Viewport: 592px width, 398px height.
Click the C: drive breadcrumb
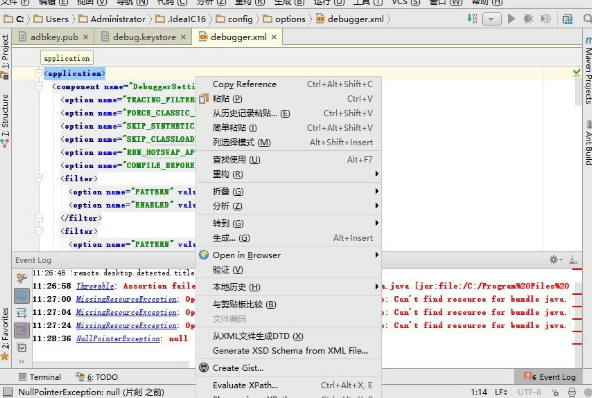point(14,19)
